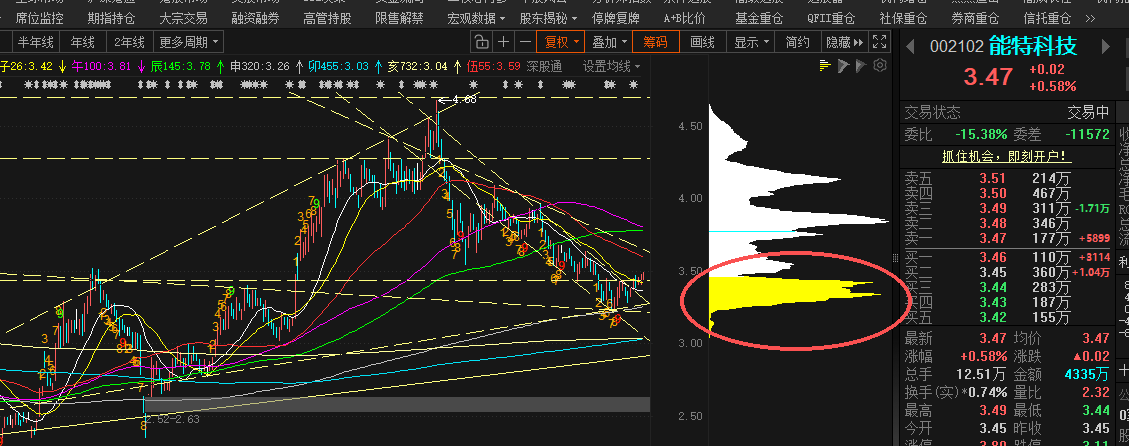Image resolution: width=1129 pixels, height=446 pixels.
Task: Open chip distribution settings gear
Action: (x=879, y=66)
